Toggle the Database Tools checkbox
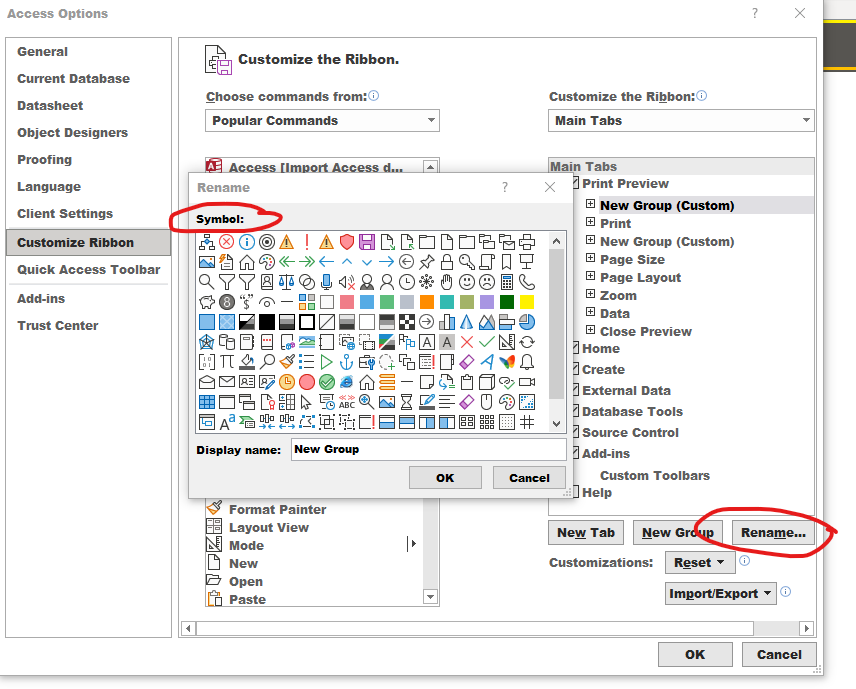The width and height of the screenshot is (856, 689). click(575, 411)
